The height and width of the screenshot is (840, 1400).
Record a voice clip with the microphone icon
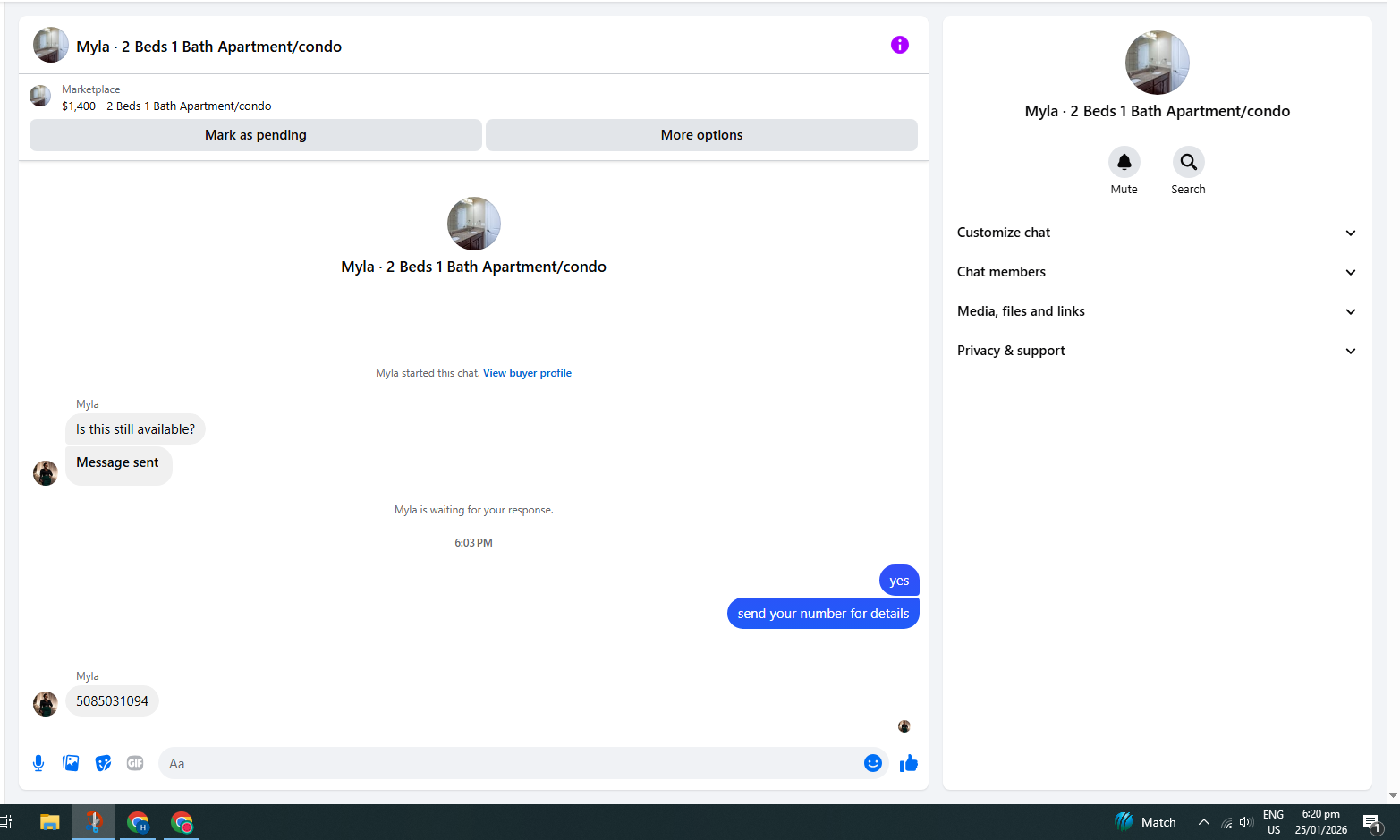38,763
